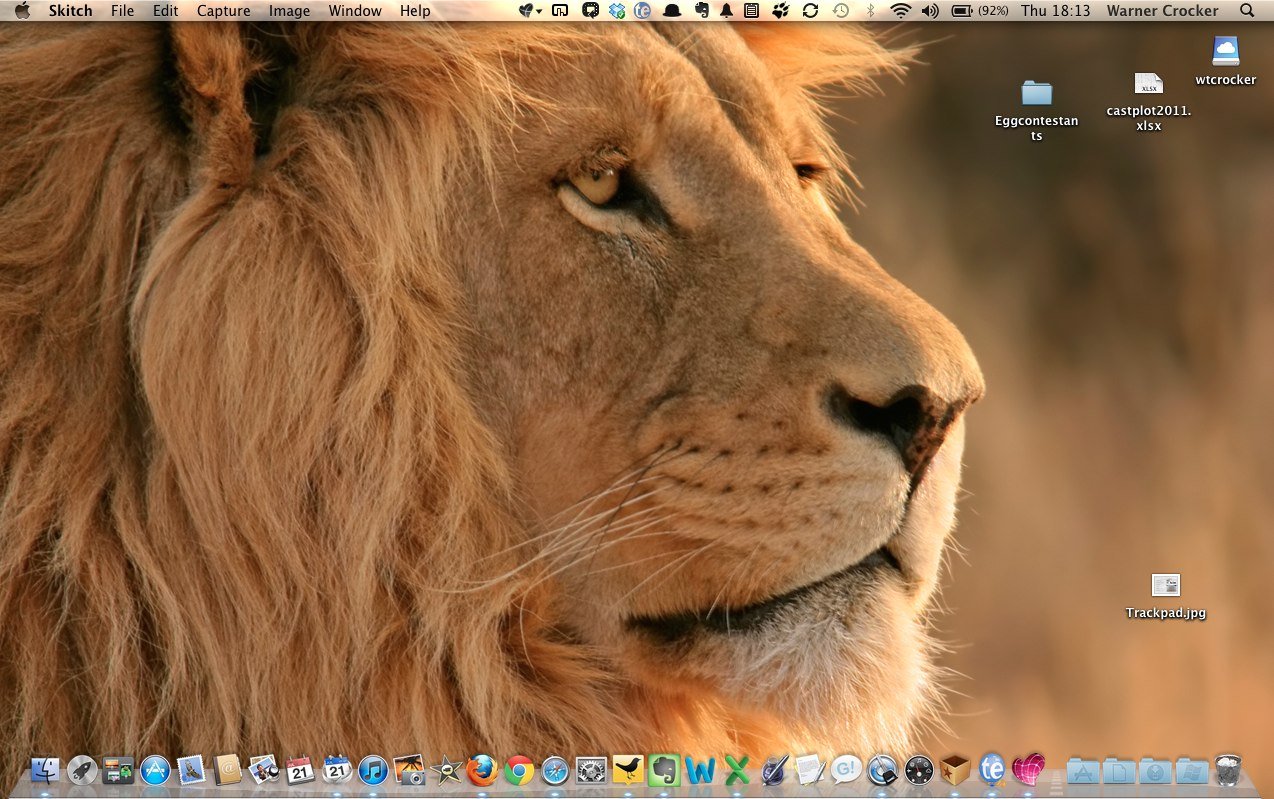Open System Preferences gear icon
This screenshot has height=799, width=1274.
pyautogui.click(x=591, y=770)
